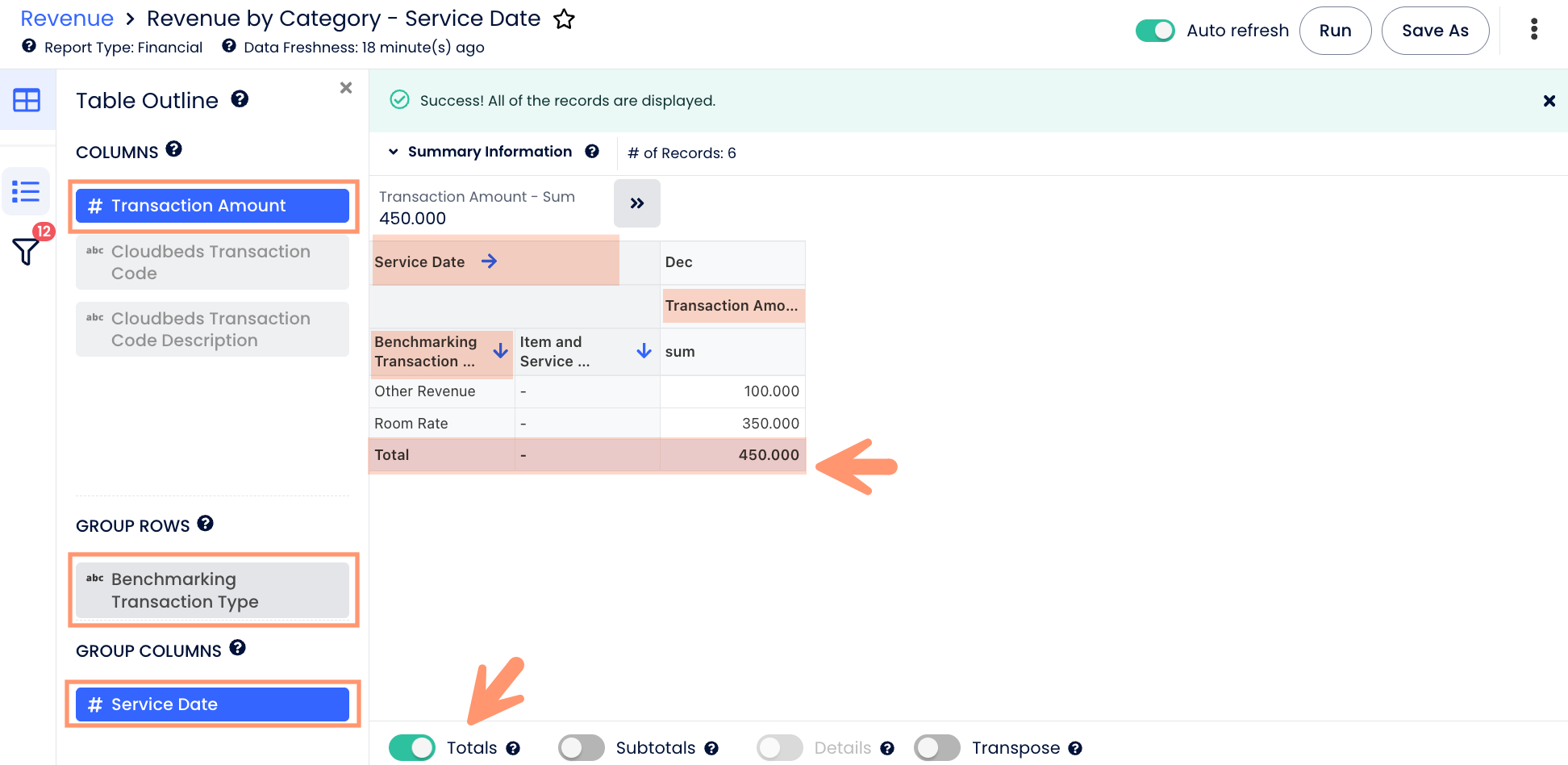Screen dimensions: 1568x765
Task: Click help icon next to Summary Information
Action: [592, 152]
